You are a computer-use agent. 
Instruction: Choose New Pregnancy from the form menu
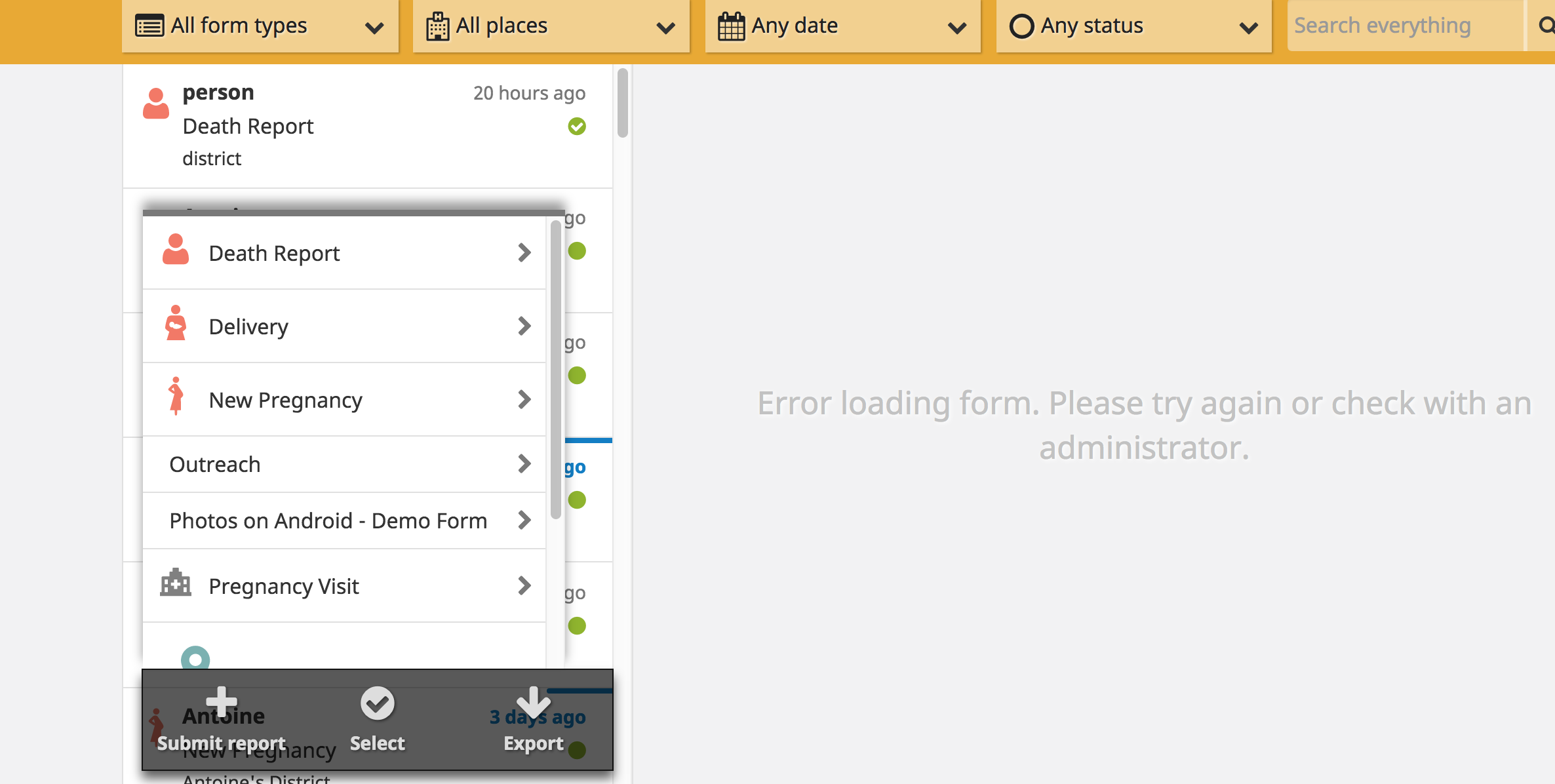click(x=344, y=400)
